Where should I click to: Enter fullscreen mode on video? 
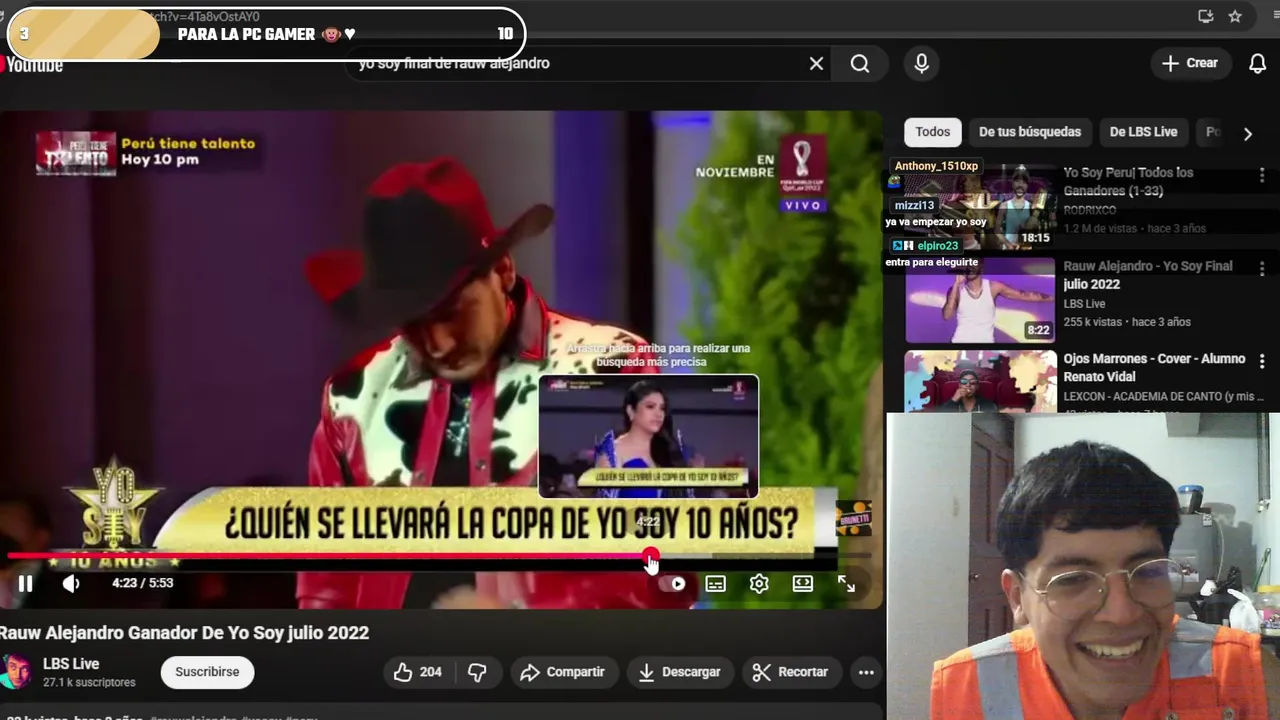click(846, 584)
